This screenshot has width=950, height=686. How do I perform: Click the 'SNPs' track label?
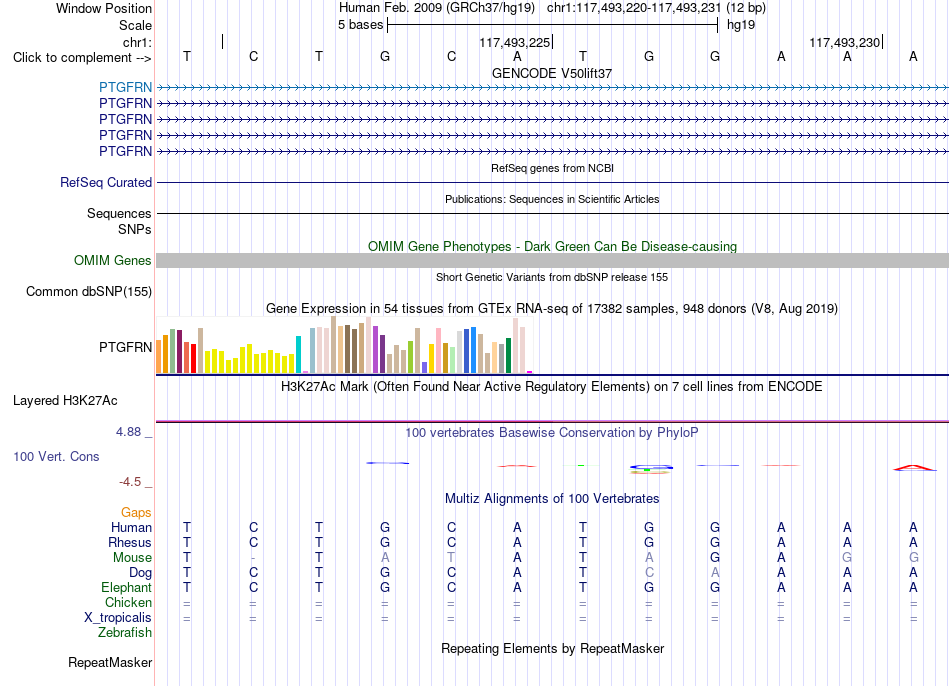click(x=135, y=229)
